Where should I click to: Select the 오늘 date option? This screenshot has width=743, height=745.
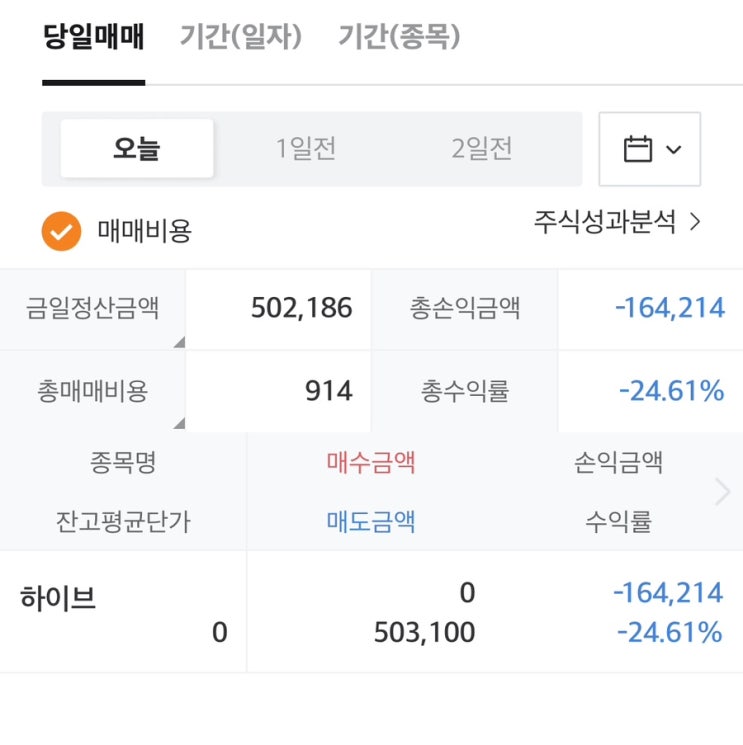137,149
